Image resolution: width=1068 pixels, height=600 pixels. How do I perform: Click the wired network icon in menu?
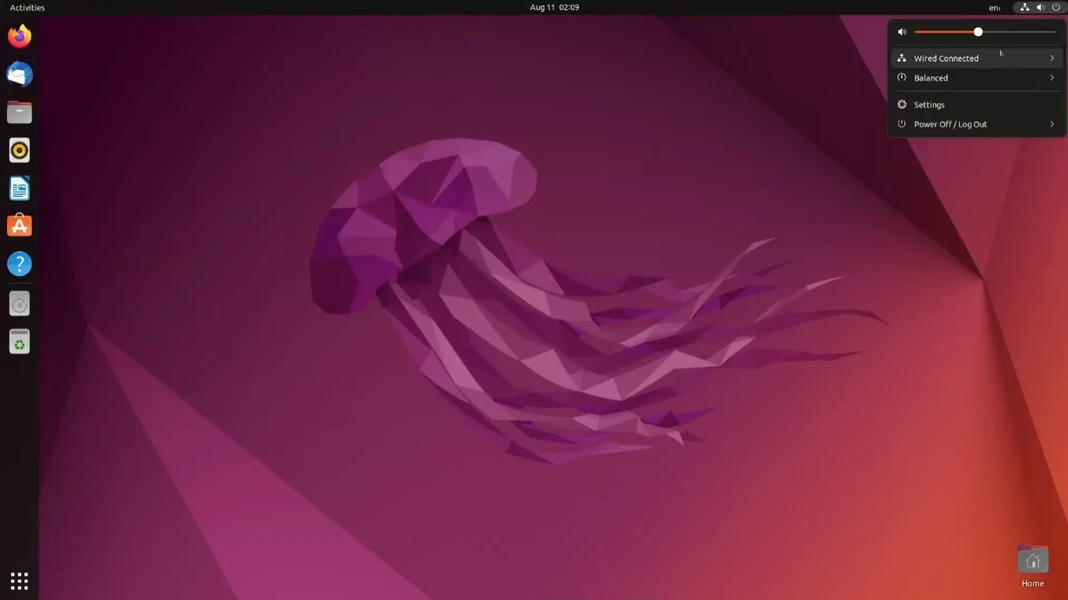(x=902, y=58)
